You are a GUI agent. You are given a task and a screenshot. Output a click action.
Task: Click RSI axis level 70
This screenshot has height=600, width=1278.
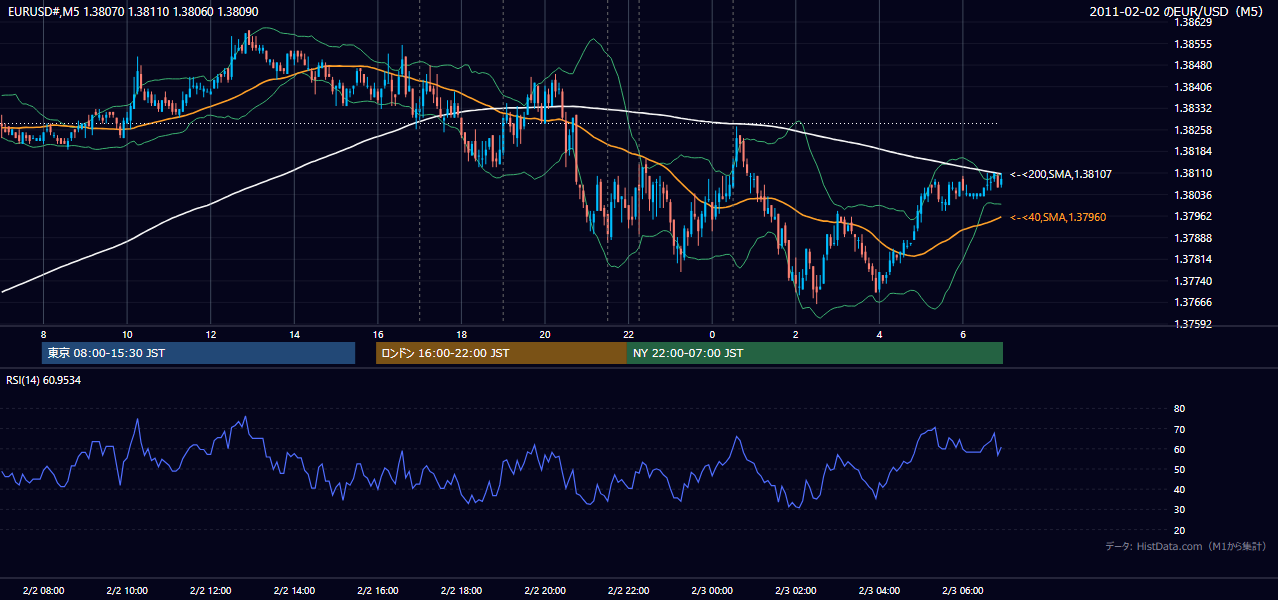1180,429
